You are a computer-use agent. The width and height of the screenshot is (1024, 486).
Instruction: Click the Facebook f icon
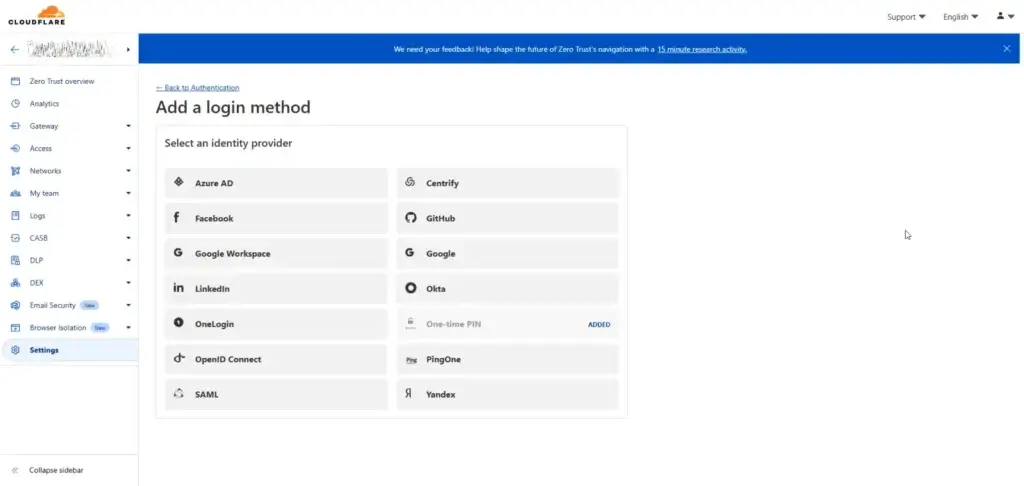coord(176,218)
